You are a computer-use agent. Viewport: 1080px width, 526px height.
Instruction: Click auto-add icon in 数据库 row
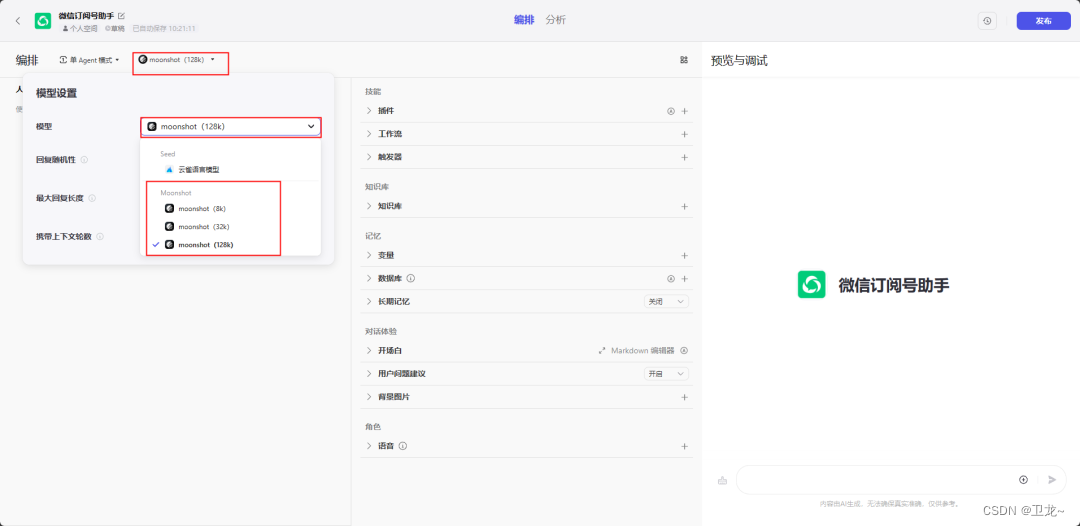tap(671, 279)
